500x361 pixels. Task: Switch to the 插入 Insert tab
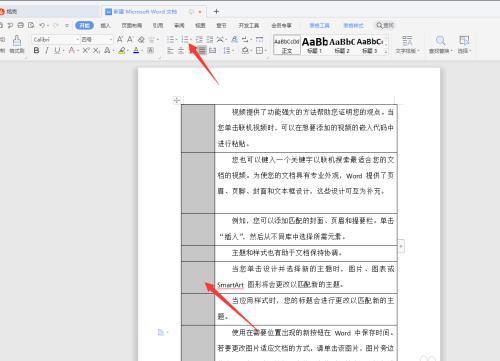(105, 25)
